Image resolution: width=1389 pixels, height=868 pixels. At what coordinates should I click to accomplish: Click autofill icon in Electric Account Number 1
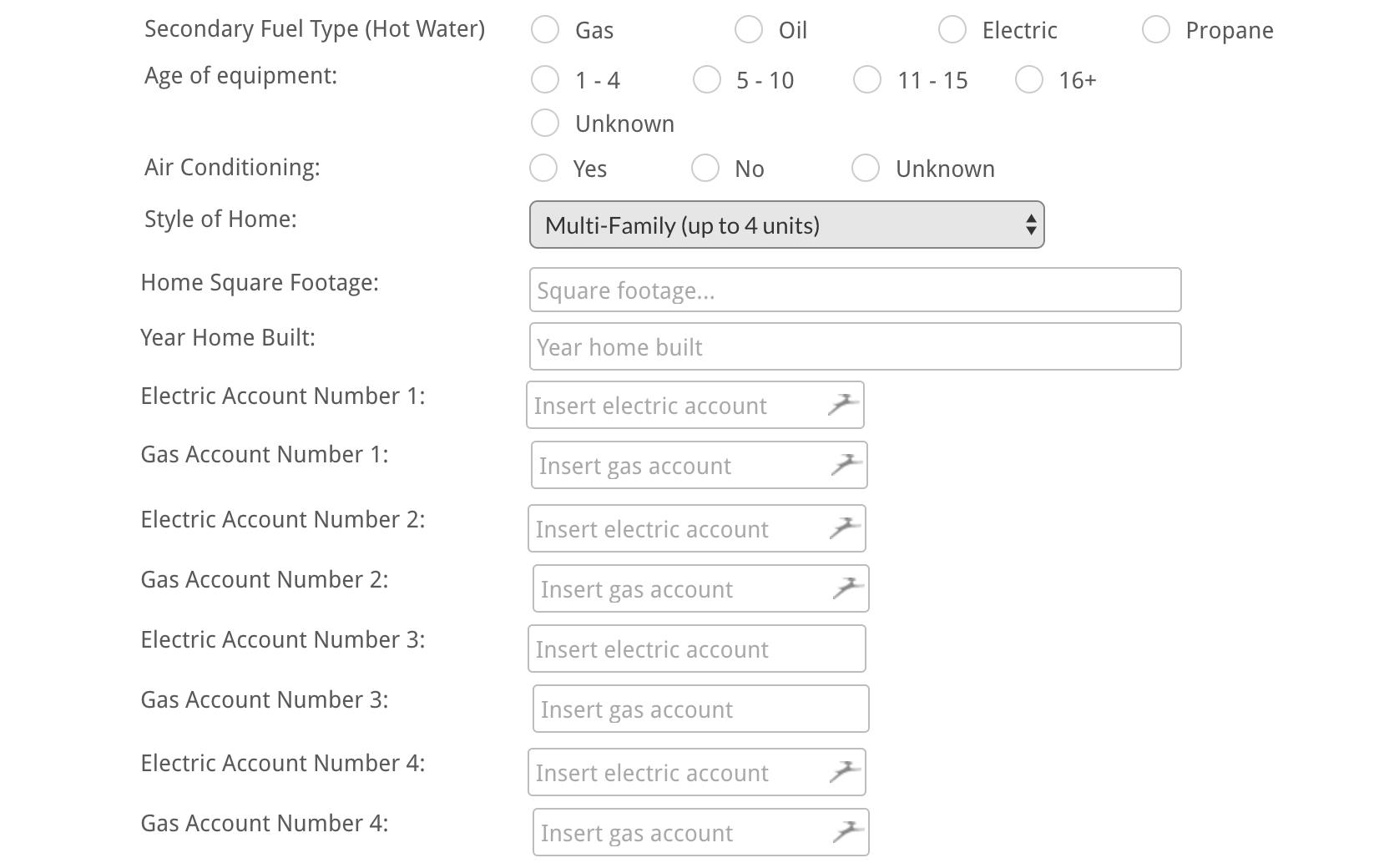(x=843, y=405)
